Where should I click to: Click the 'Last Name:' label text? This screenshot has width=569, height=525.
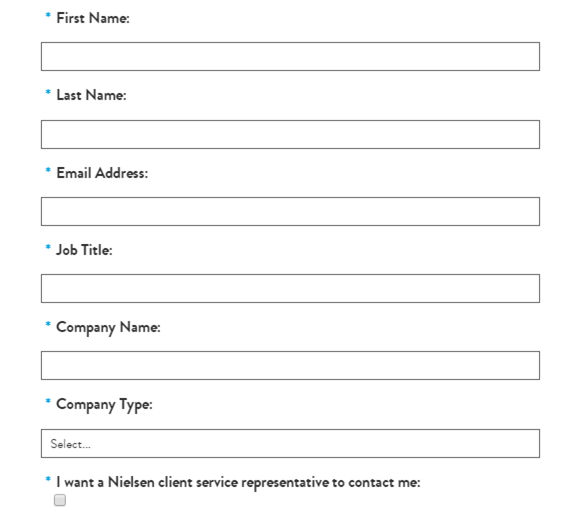click(x=91, y=95)
